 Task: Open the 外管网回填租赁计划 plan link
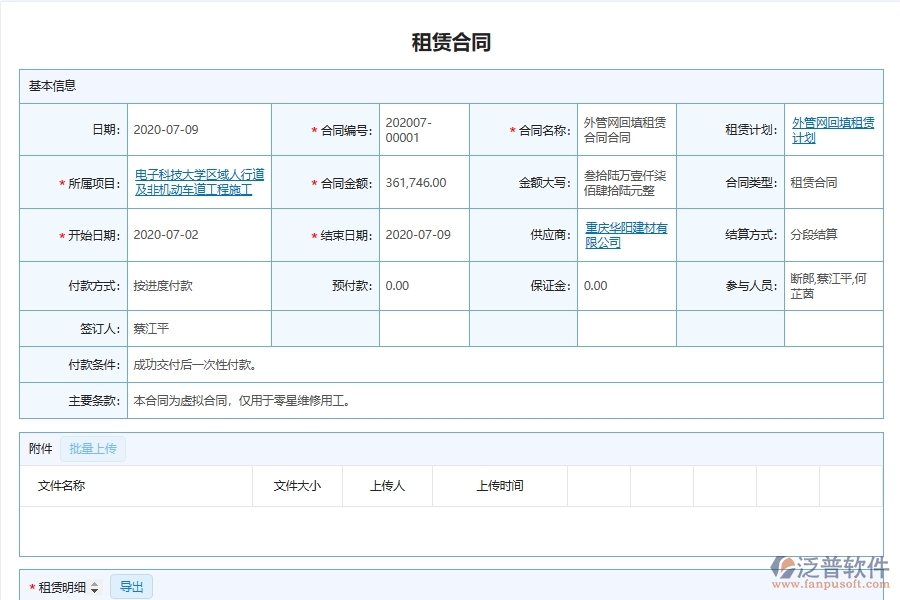click(x=833, y=128)
